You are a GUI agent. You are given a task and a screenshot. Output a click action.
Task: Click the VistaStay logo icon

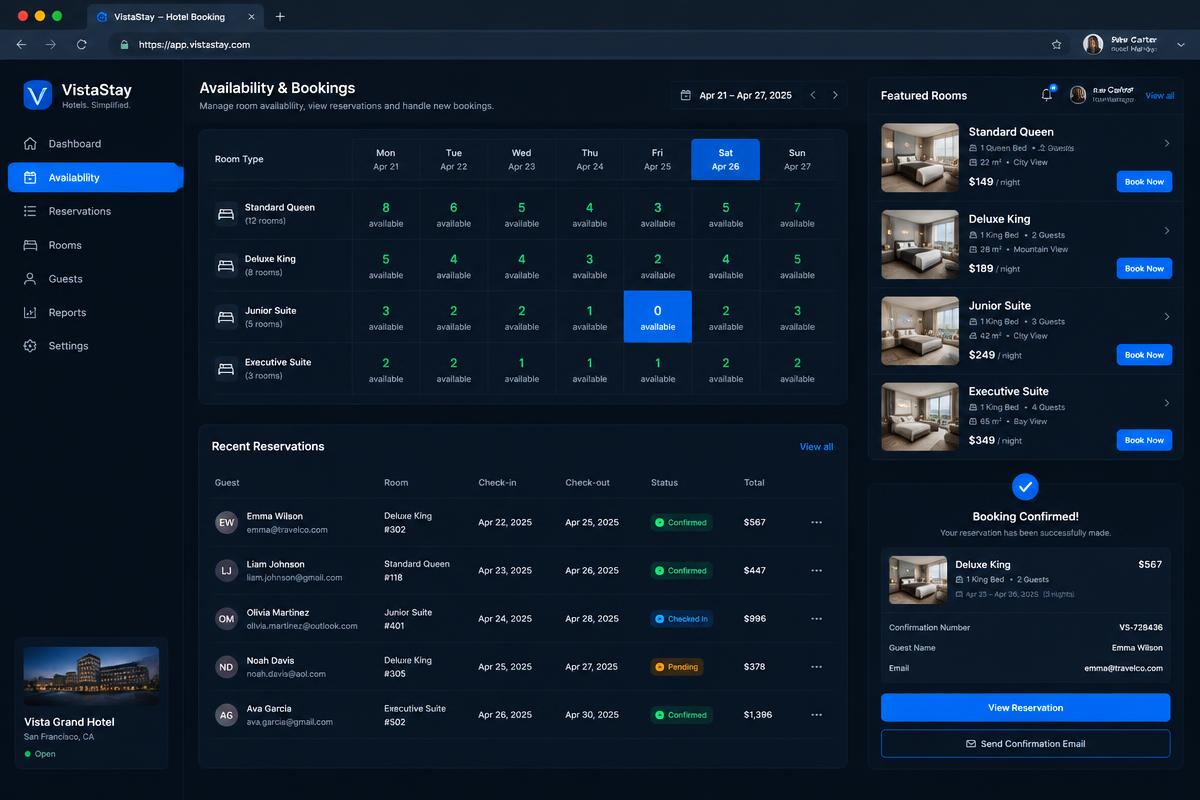point(37,95)
